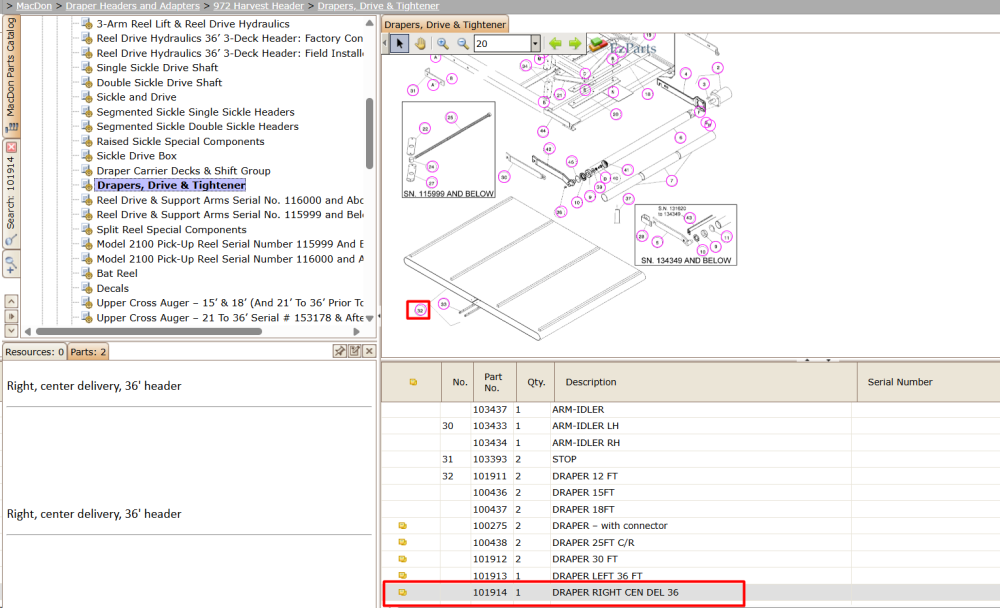Screen dimensions: 1000x608
Task: Open 3-Arm Reel Lift & Reel Drive Hydraulics
Action: (193, 24)
